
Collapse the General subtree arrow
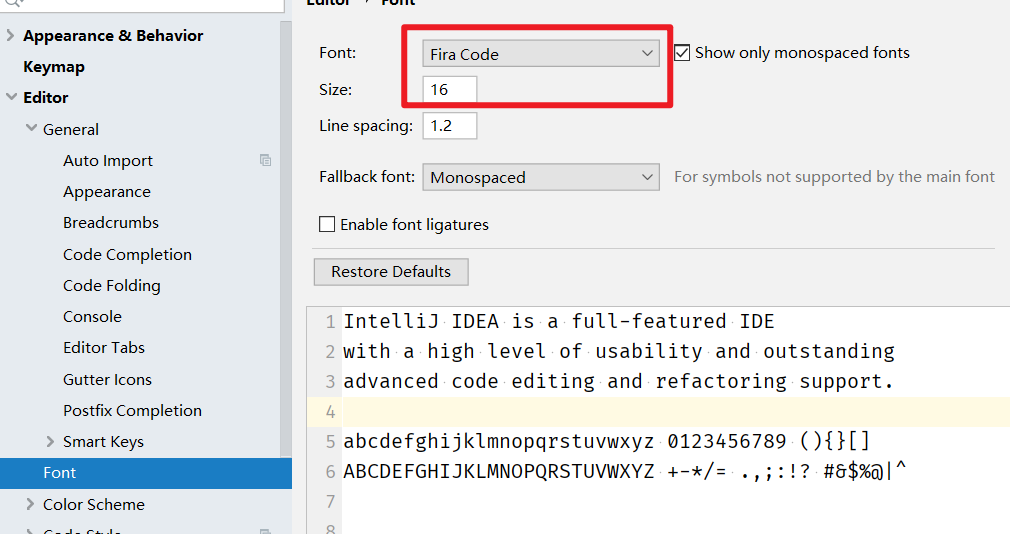click(31, 129)
